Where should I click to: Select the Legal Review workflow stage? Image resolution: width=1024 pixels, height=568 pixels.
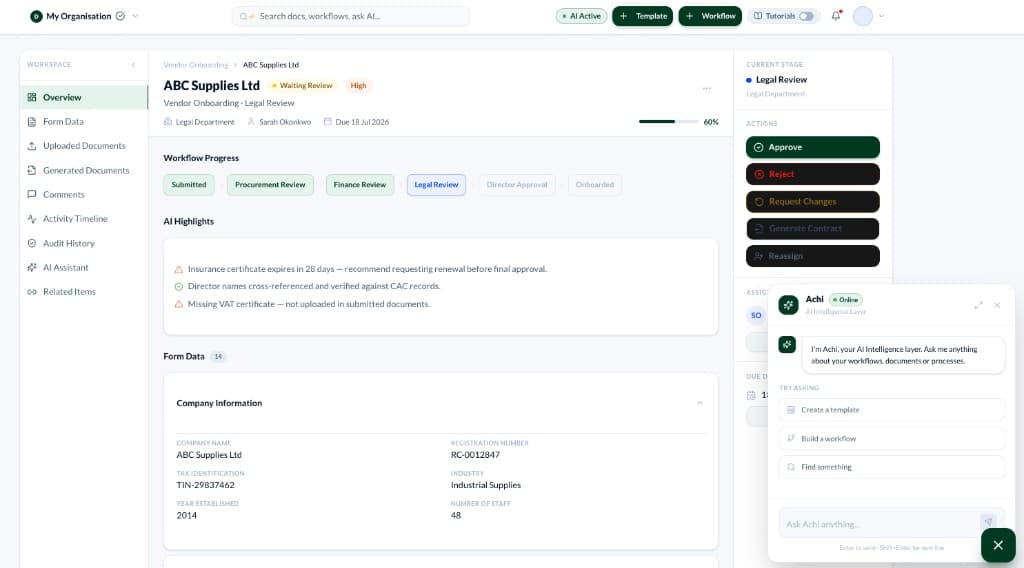tap(436, 185)
